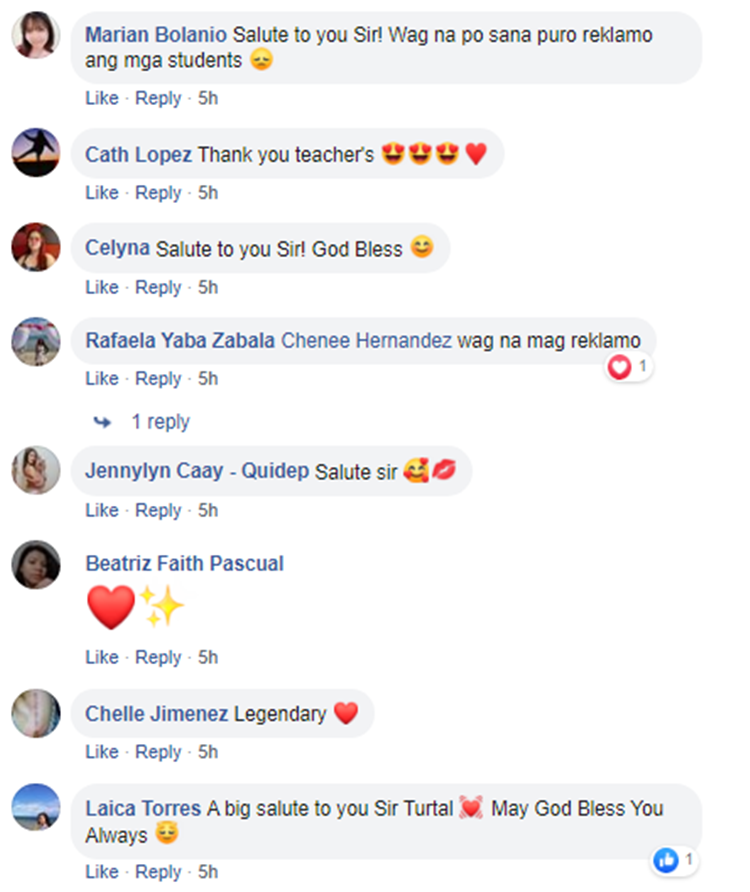Image resolution: width=750 pixels, height=892 pixels.
Task: Visit Beatriz Faith Pascual's profile name link
Action: [x=185, y=564]
